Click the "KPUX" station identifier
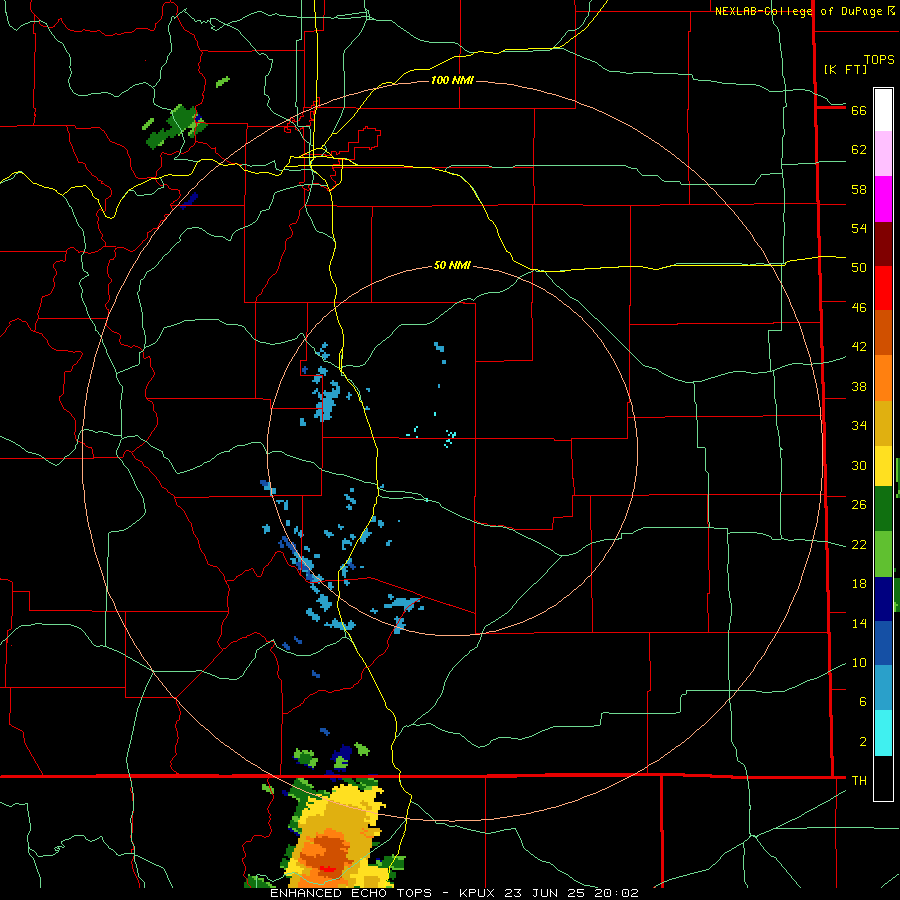The image size is (900, 900). [x=479, y=893]
